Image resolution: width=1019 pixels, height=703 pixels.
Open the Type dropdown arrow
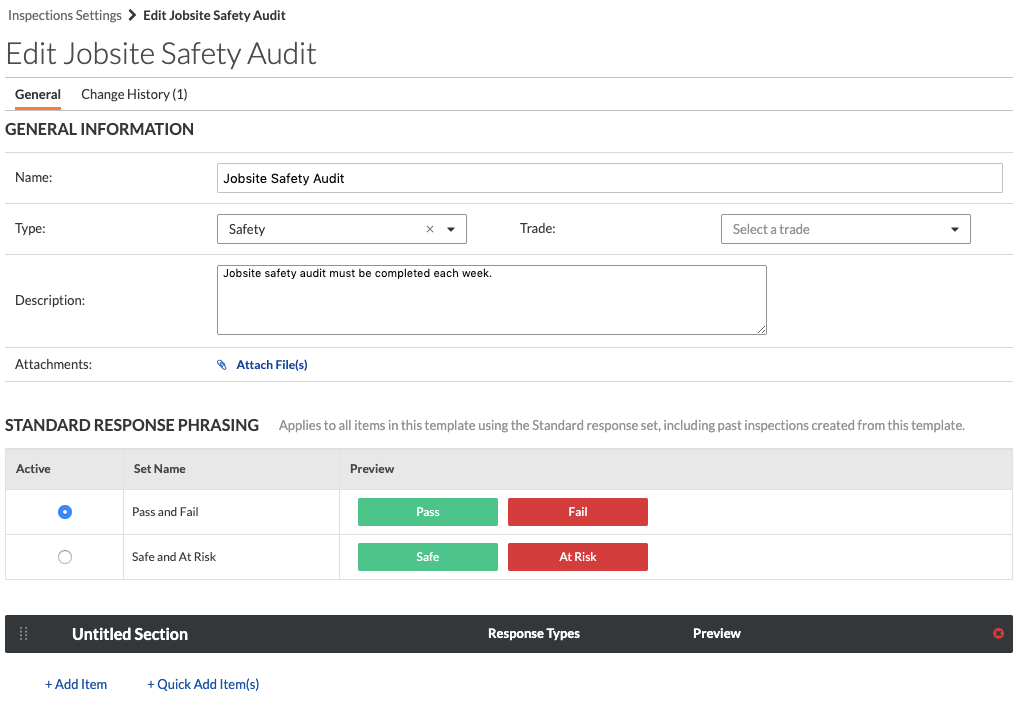coord(451,229)
